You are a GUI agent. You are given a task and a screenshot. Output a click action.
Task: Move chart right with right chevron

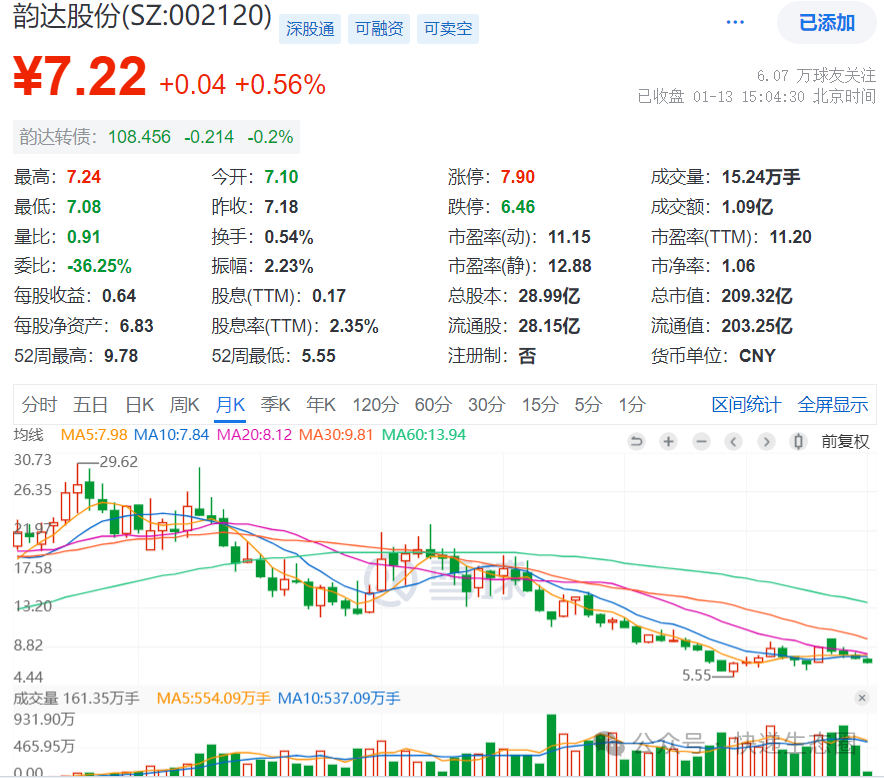pyautogui.click(x=766, y=441)
